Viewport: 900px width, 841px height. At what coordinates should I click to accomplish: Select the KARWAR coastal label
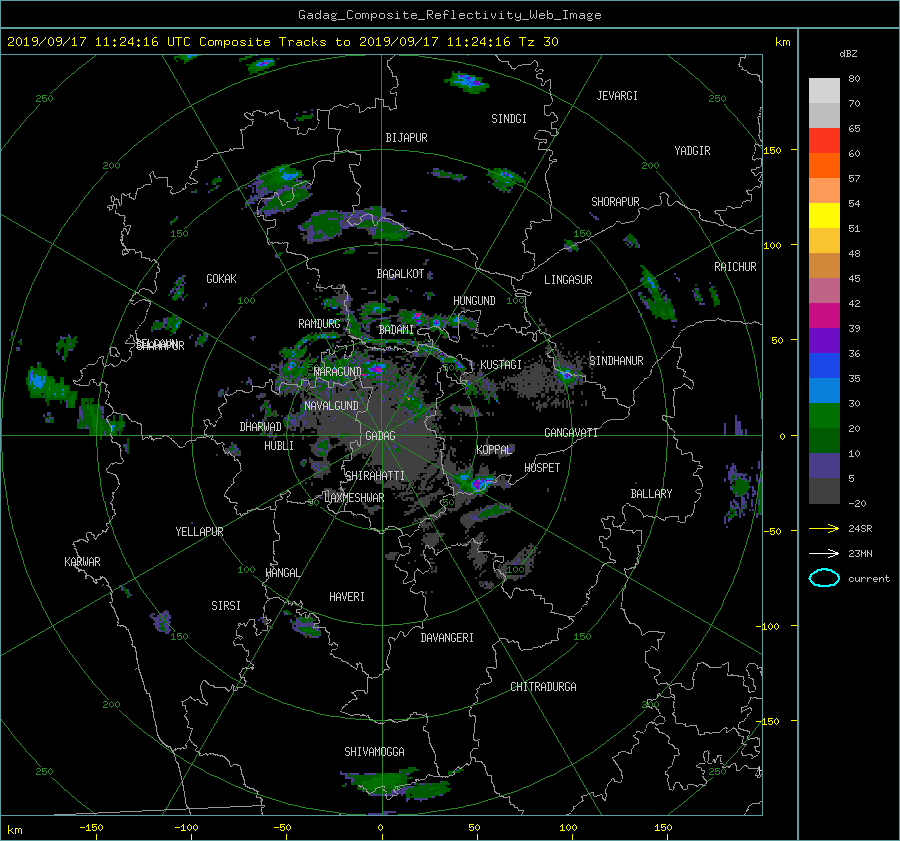(x=82, y=562)
